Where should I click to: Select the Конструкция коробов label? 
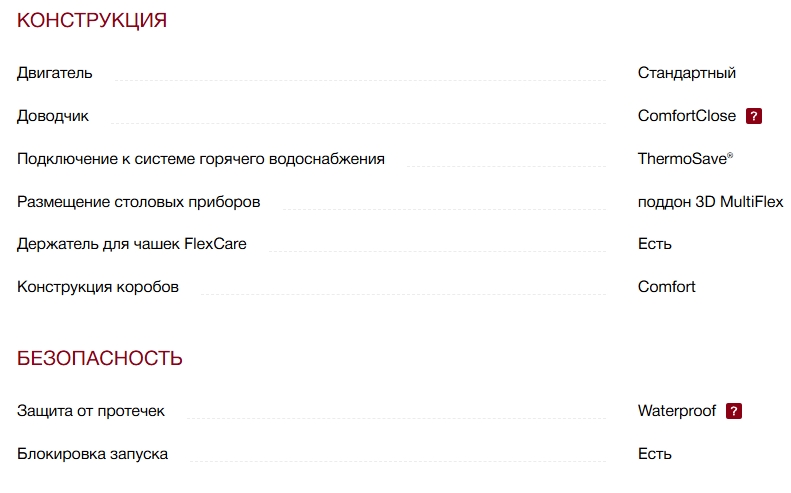[x=98, y=287]
